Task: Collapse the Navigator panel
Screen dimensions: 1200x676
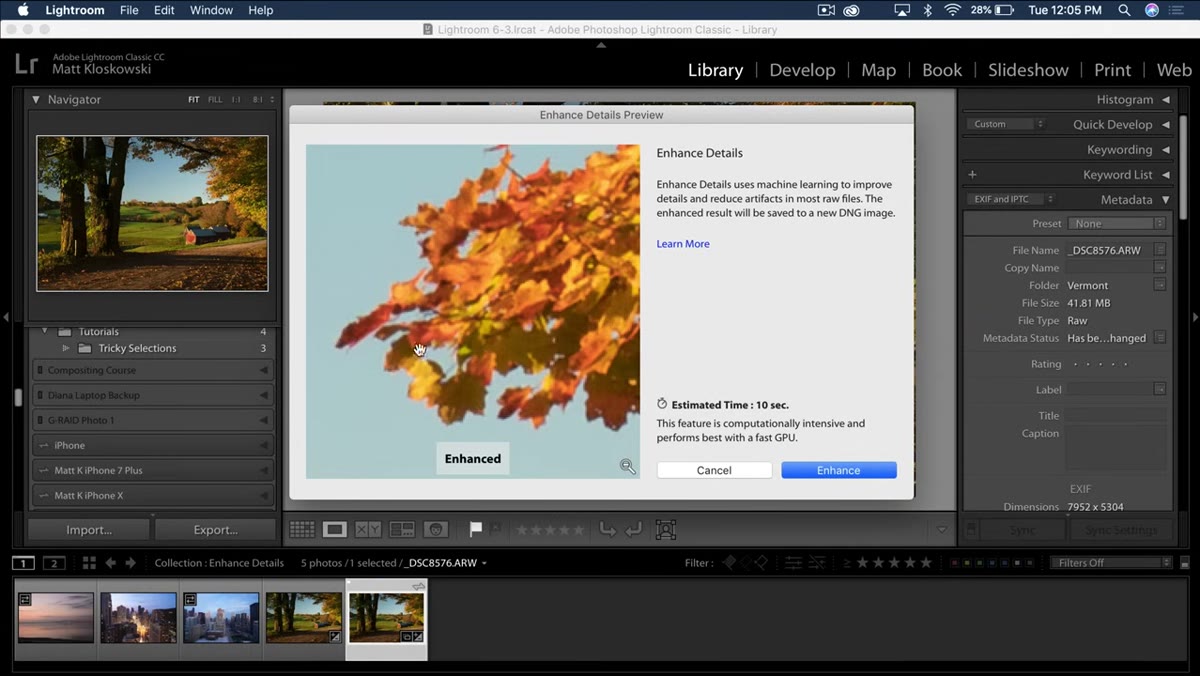Action: [36, 100]
